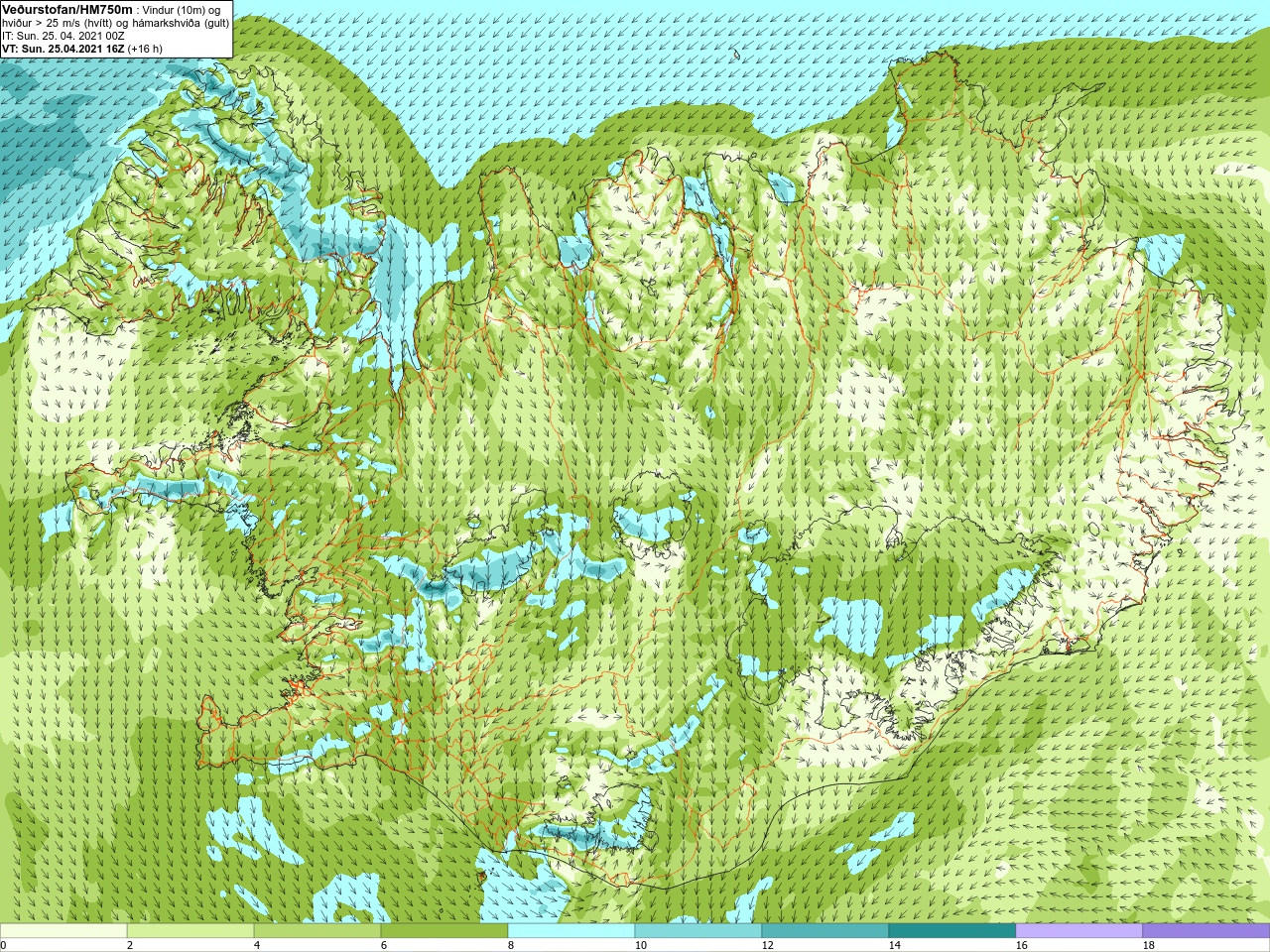Screen dimensions: 1270x952
Task: Click the purple legend swatch above 18 m/s
Action: point(1206,931)
